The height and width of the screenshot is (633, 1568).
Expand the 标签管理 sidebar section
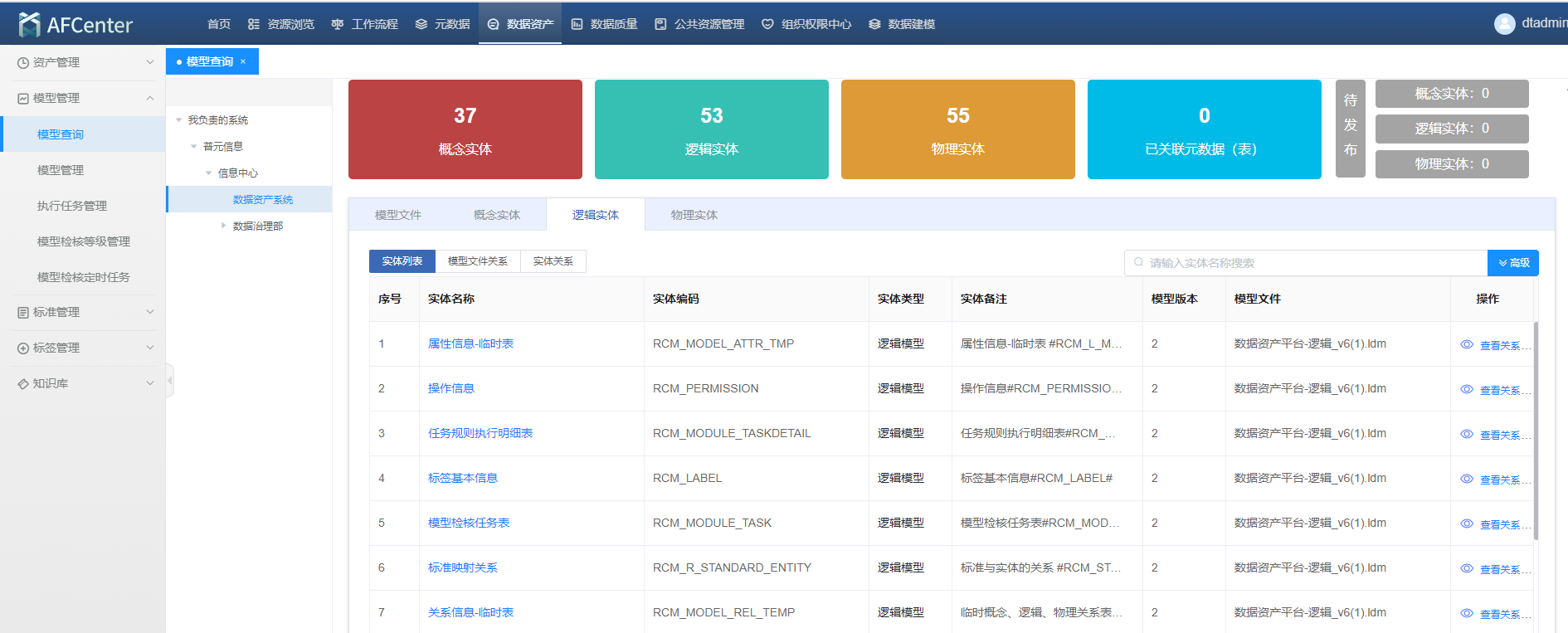(x=150, y=348)
